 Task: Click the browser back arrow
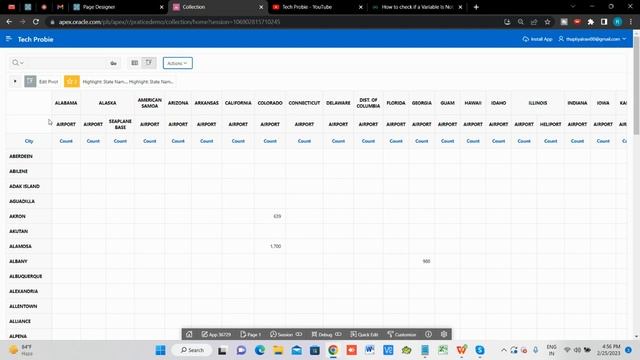tap(9, 22)
